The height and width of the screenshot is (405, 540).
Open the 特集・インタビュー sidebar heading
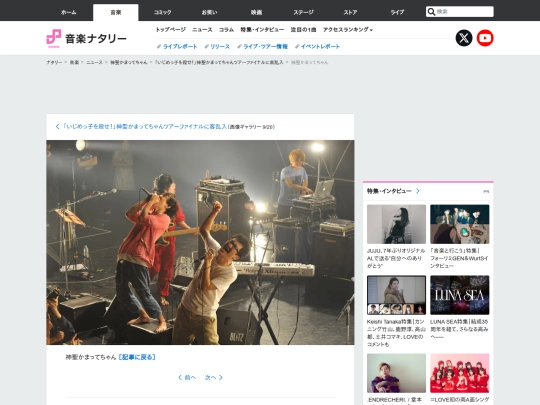tap(389, 191)
